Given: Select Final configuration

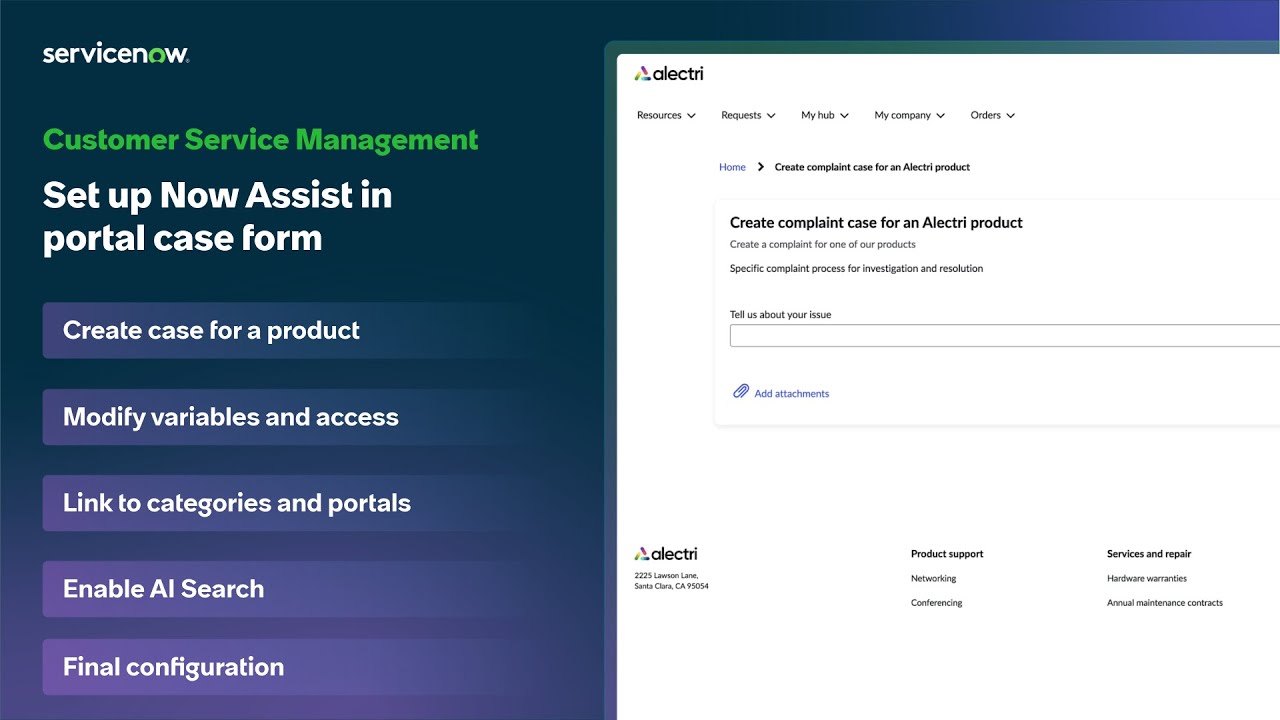Looking at the screenshot, I should click(x=173, y=666).
